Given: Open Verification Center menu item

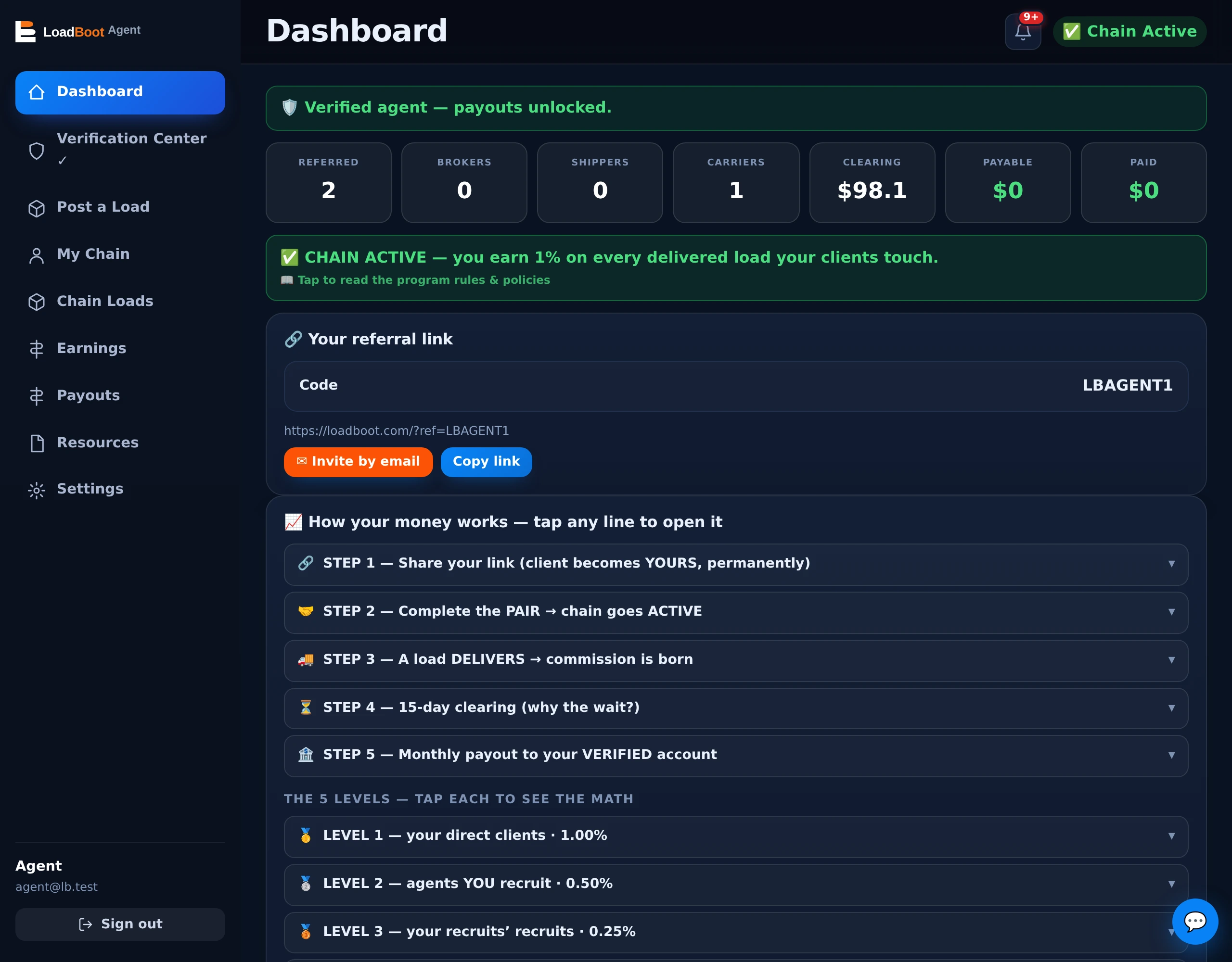Looking at the screenshot, I should (120, 150).
